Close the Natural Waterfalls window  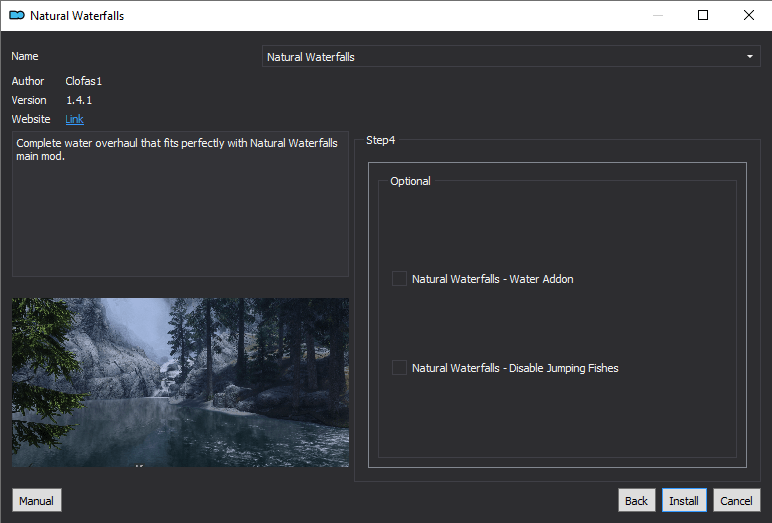749,15
